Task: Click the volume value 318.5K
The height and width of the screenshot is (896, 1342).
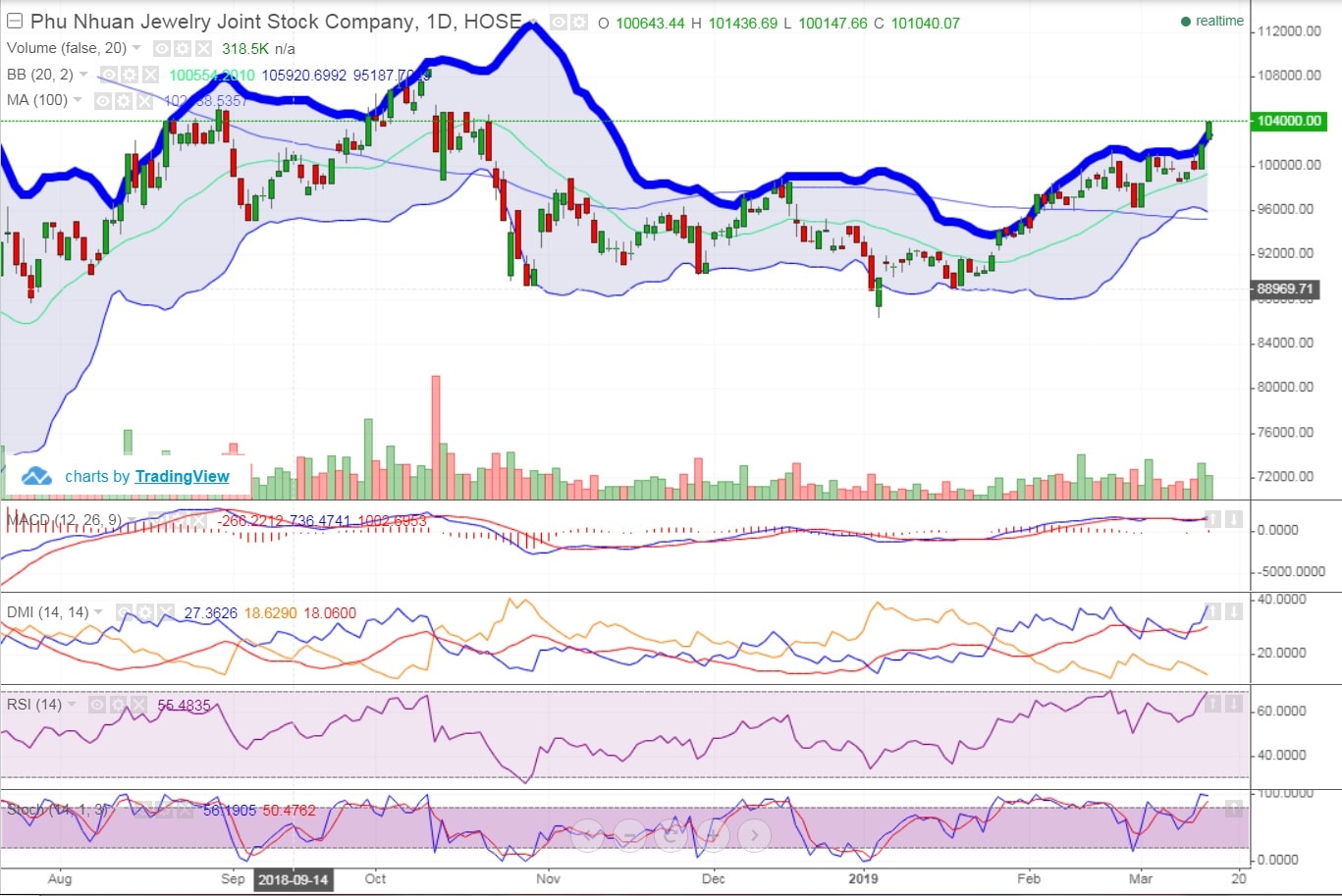Action: tap(245, 48)
